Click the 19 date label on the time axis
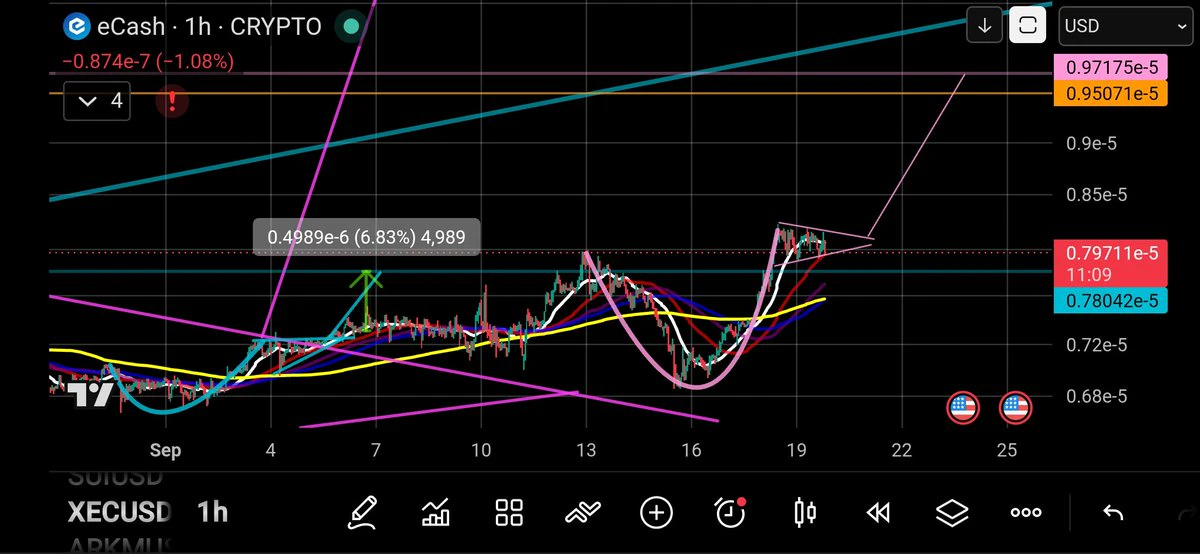This screenshot has height=554, width=1200. pyautogui.click(x=796, y=451)
